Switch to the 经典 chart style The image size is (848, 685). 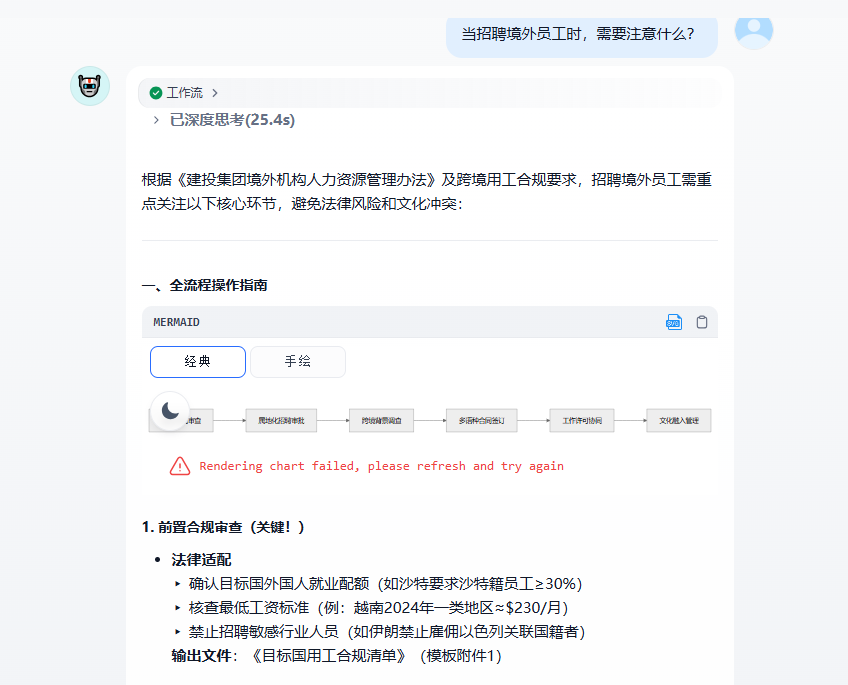(x=198, y=362)
